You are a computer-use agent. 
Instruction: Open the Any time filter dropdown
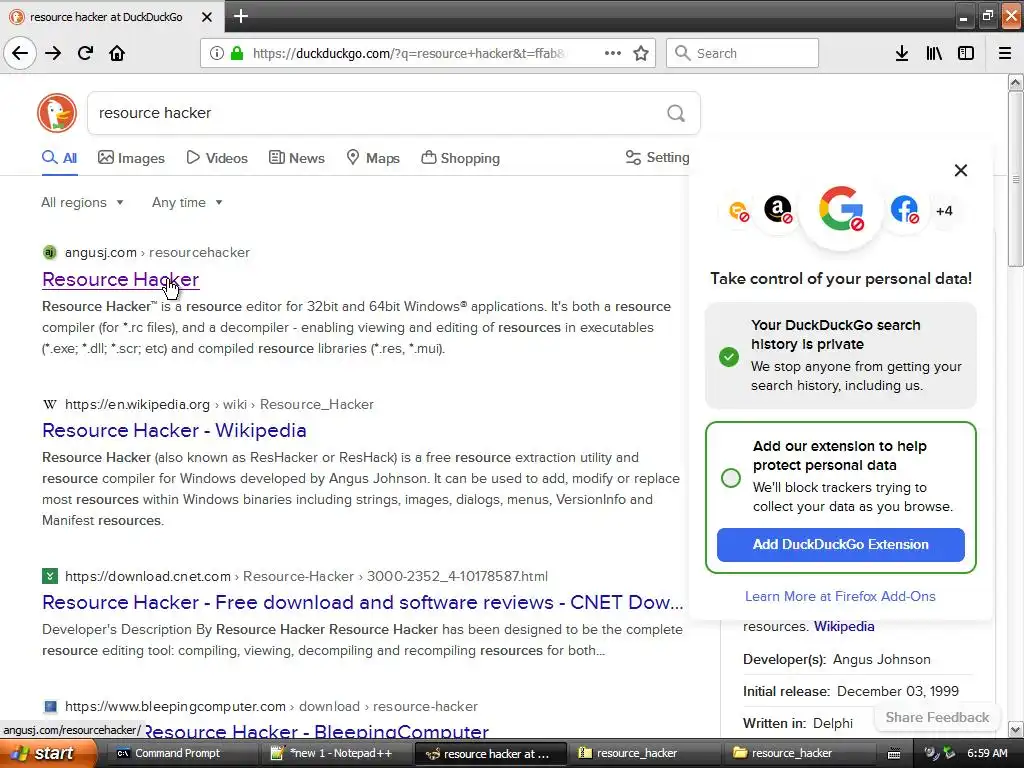[187, 202]
